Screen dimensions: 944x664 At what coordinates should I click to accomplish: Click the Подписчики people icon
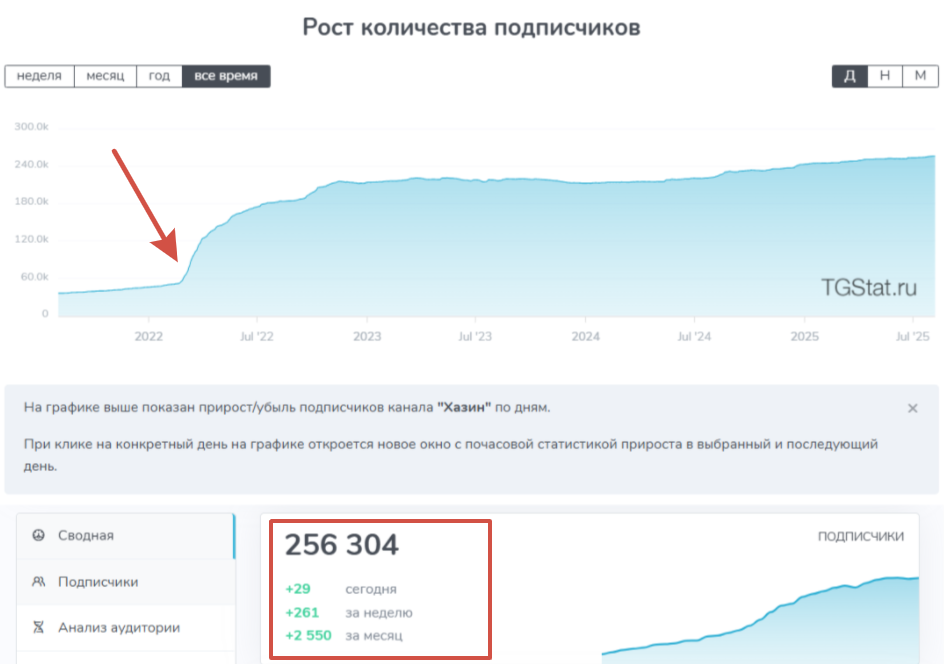click(39, 582)
